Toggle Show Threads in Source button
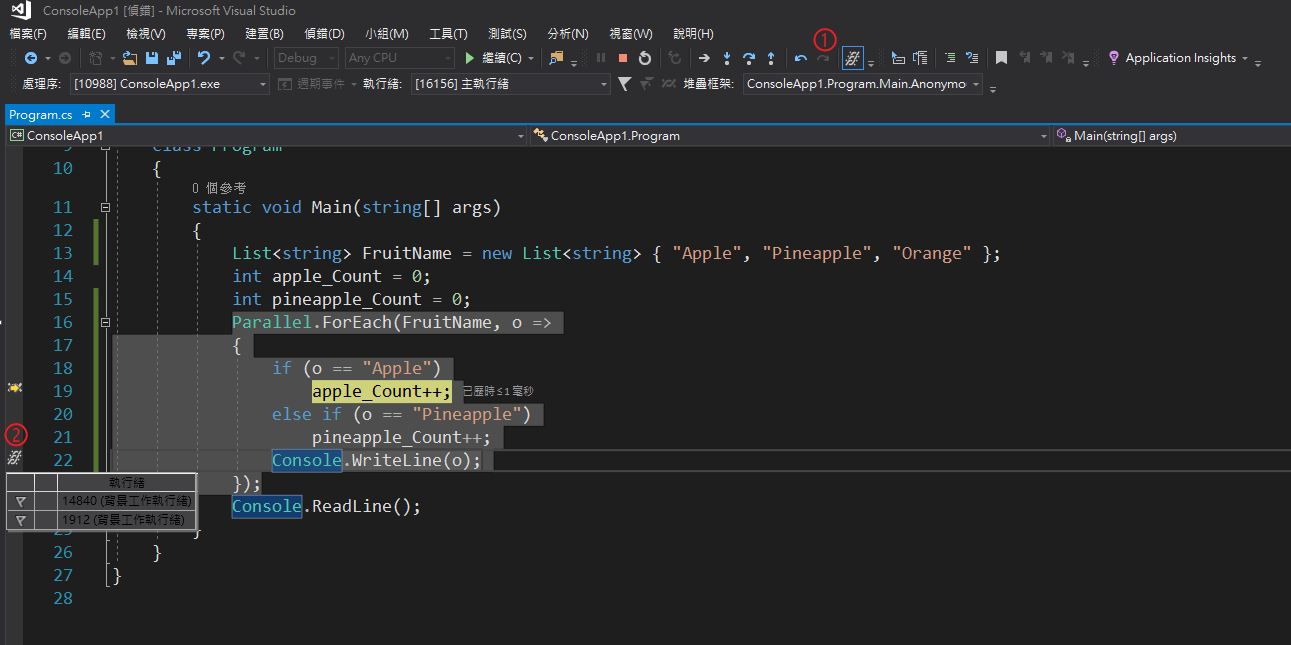This screenshot has height=645, width=1291. 853,59
